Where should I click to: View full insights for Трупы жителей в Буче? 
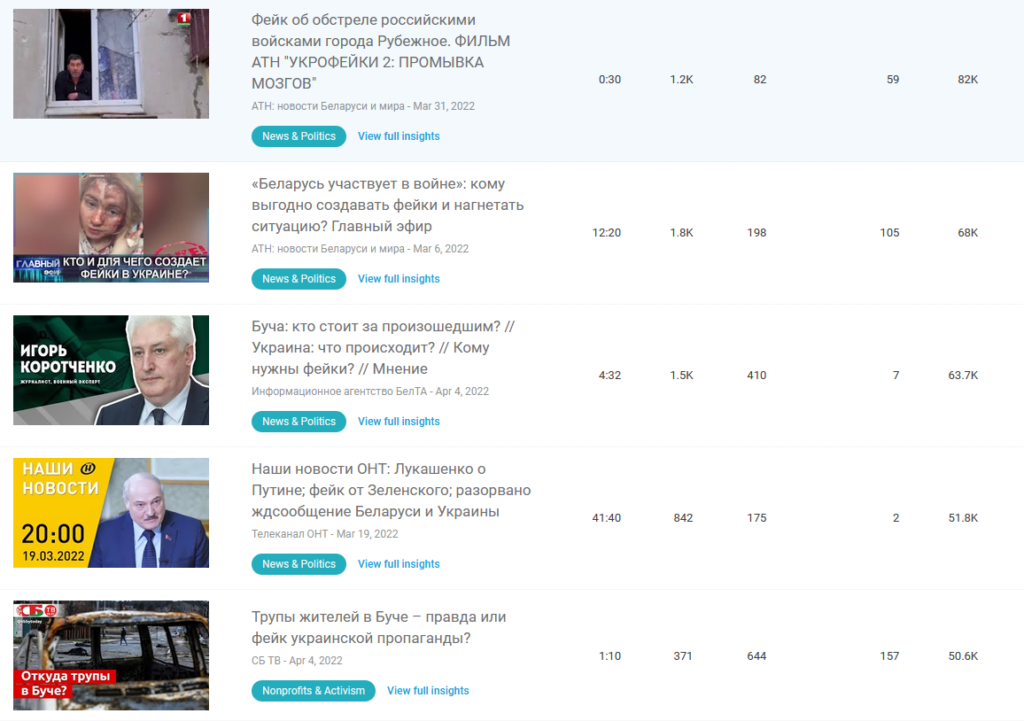428,690
